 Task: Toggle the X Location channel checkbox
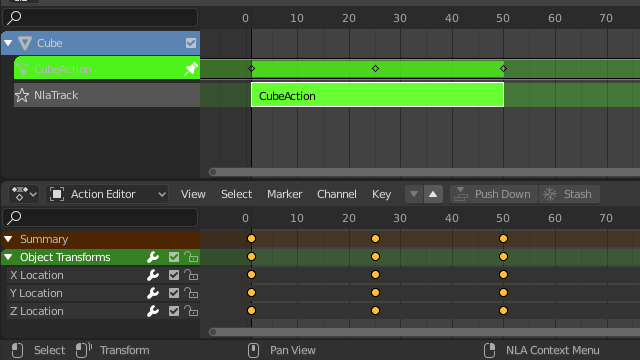[174, 275]
